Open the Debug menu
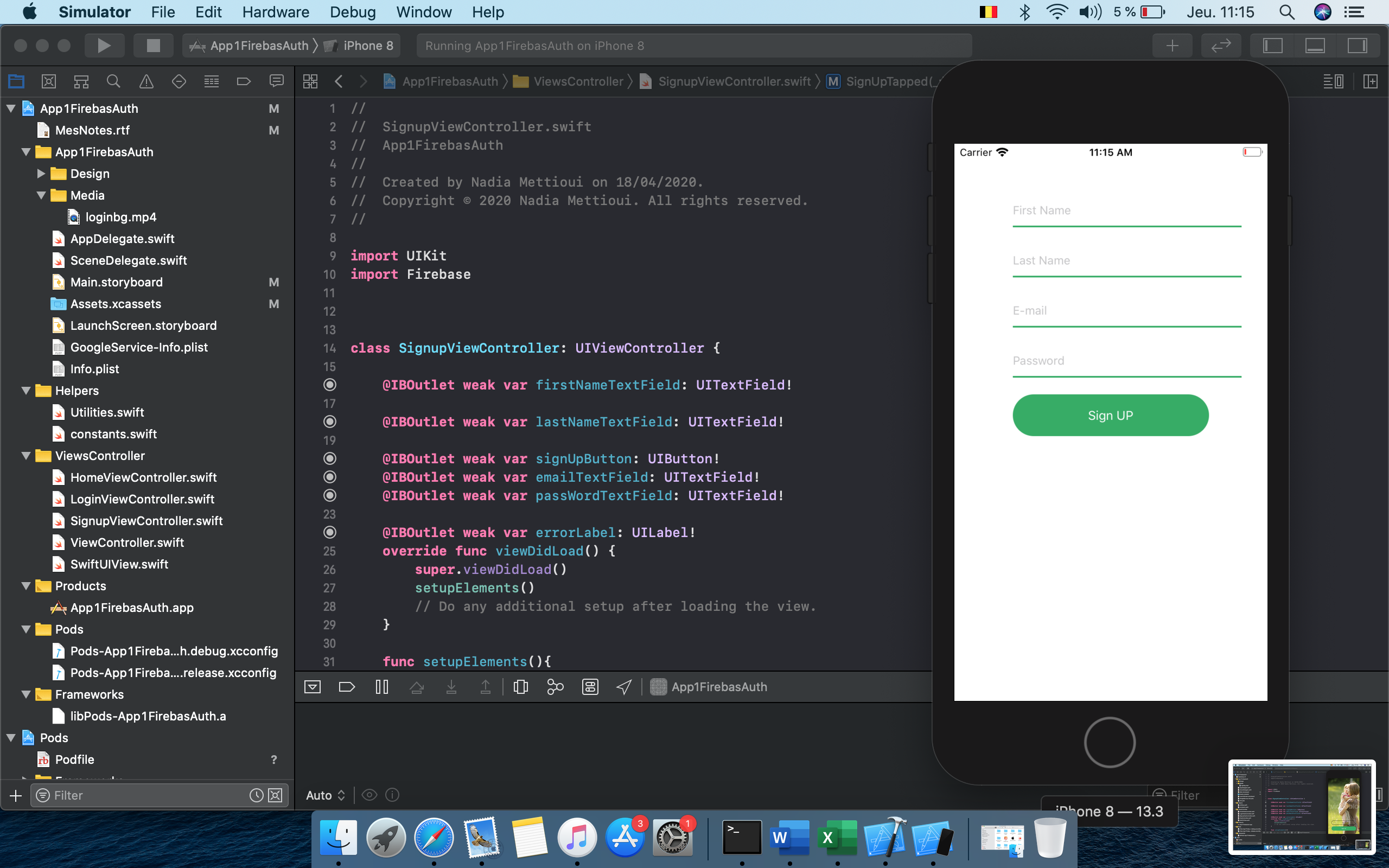1389x868 pixels. [353, 12]
